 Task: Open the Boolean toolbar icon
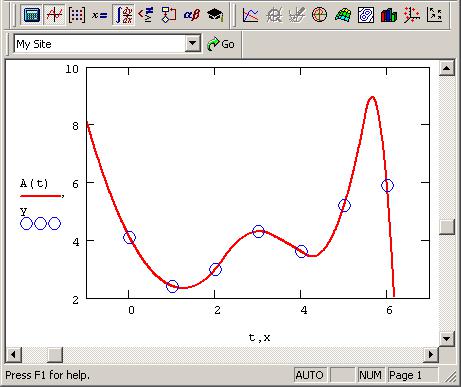tap(146, 14)
